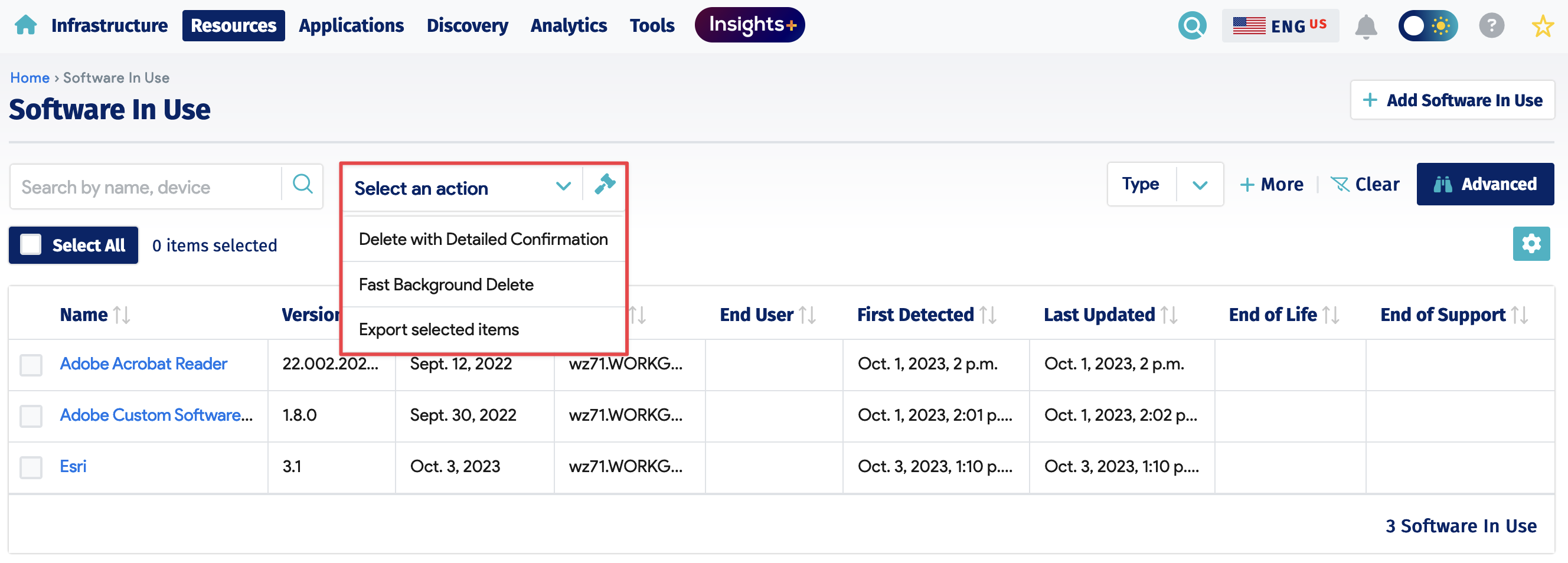1568x563 pixels.
Task: Choose Delete with Detailed Confirmation
Action: tap(484, 239)
